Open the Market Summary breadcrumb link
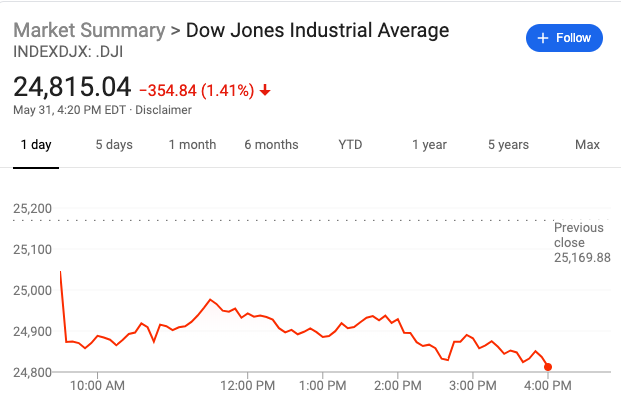Screen dimensions: 621x407 coord(89,30)
